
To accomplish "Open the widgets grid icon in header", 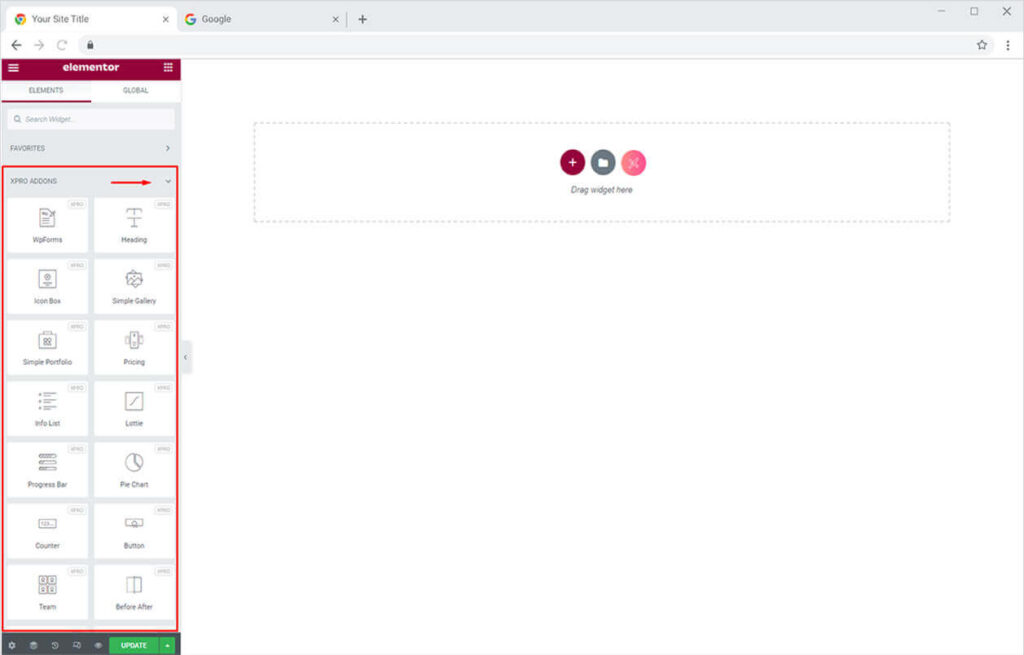I will pos(168,68).
